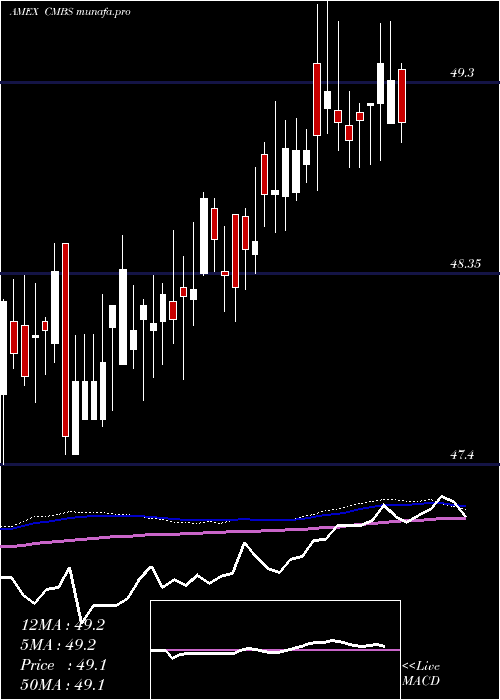Viewport: 500px width, 700px height.
Task: Click the 50MA : 49.1 readout
Action: (62, 684)
